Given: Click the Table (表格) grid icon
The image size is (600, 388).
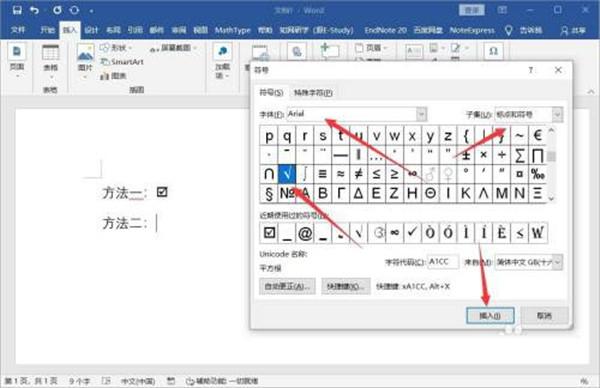Looking at the screenshot, I should pos(50,52).
